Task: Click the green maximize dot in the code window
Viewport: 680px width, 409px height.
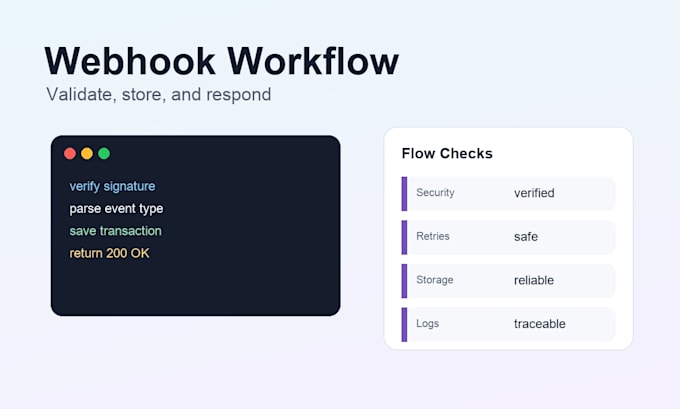Action: 104,154
